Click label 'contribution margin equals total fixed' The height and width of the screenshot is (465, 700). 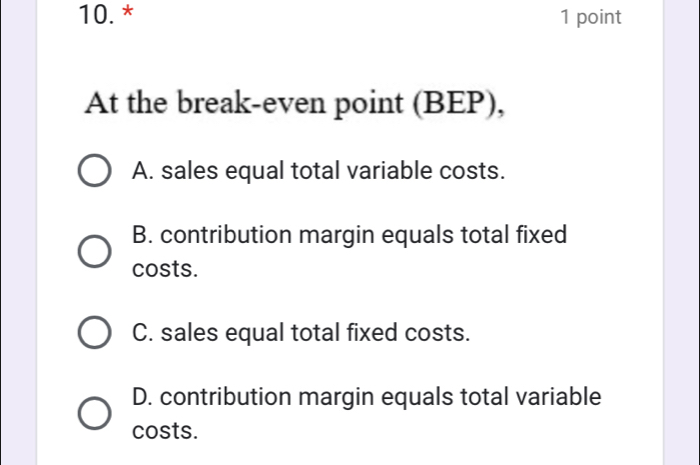(363, 236)
